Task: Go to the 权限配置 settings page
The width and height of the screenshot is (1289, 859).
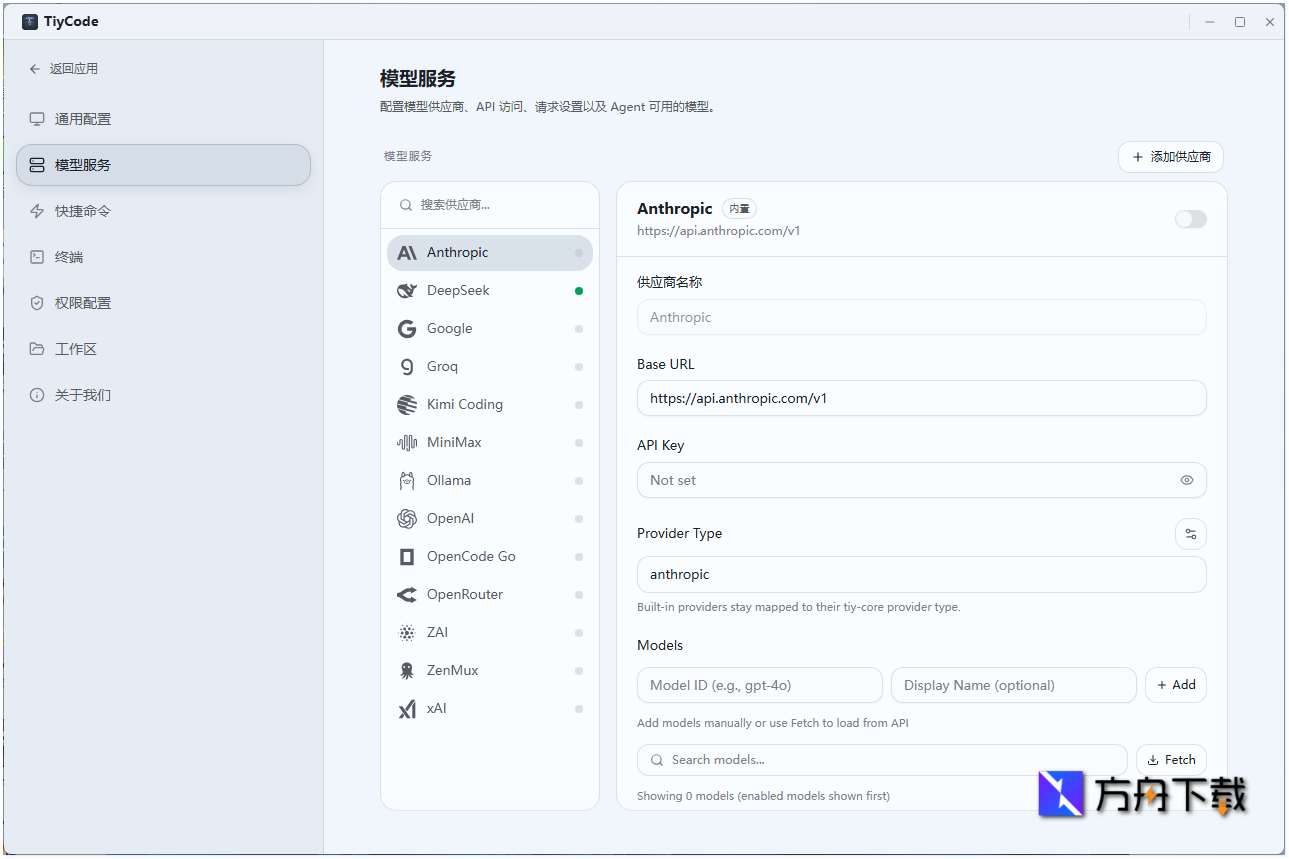Action: (x=163, y=303)
